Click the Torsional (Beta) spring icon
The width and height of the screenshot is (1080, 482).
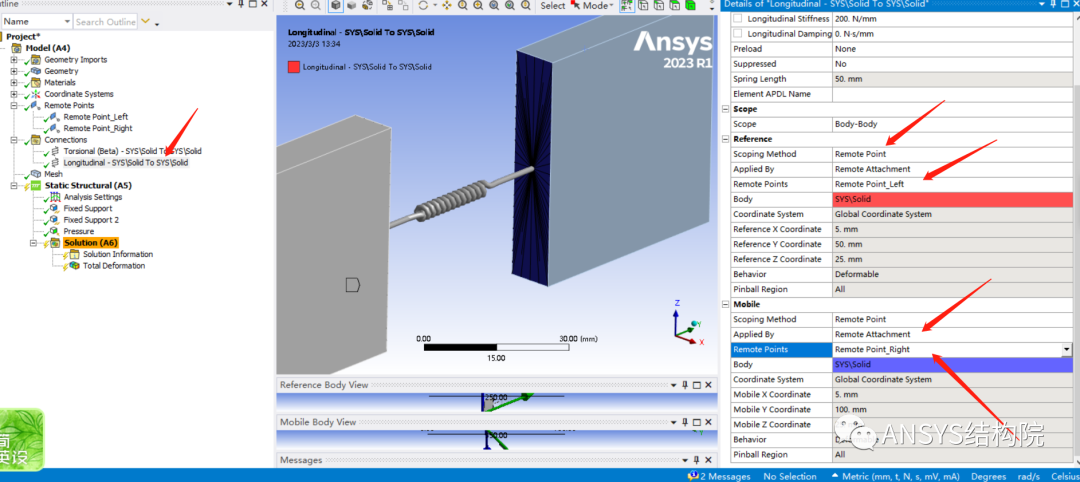[55, 151]
